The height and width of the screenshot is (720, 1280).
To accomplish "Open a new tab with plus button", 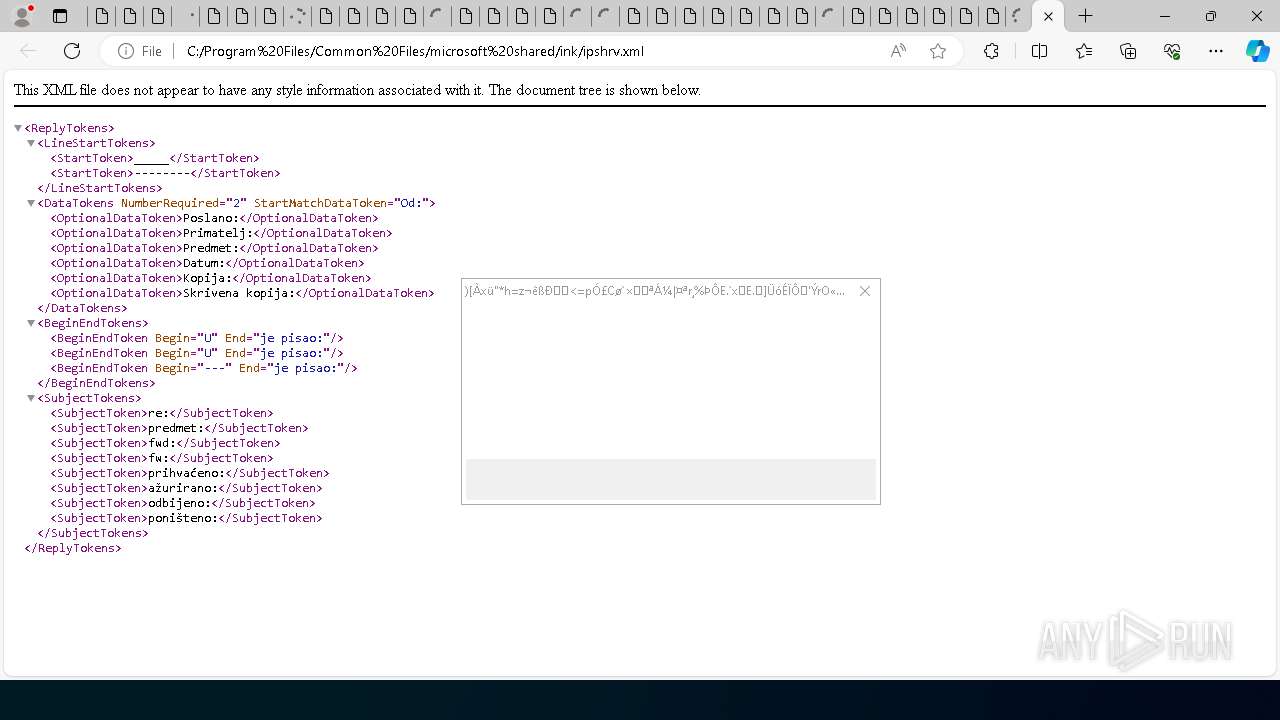I will [x=1085, y=16].
